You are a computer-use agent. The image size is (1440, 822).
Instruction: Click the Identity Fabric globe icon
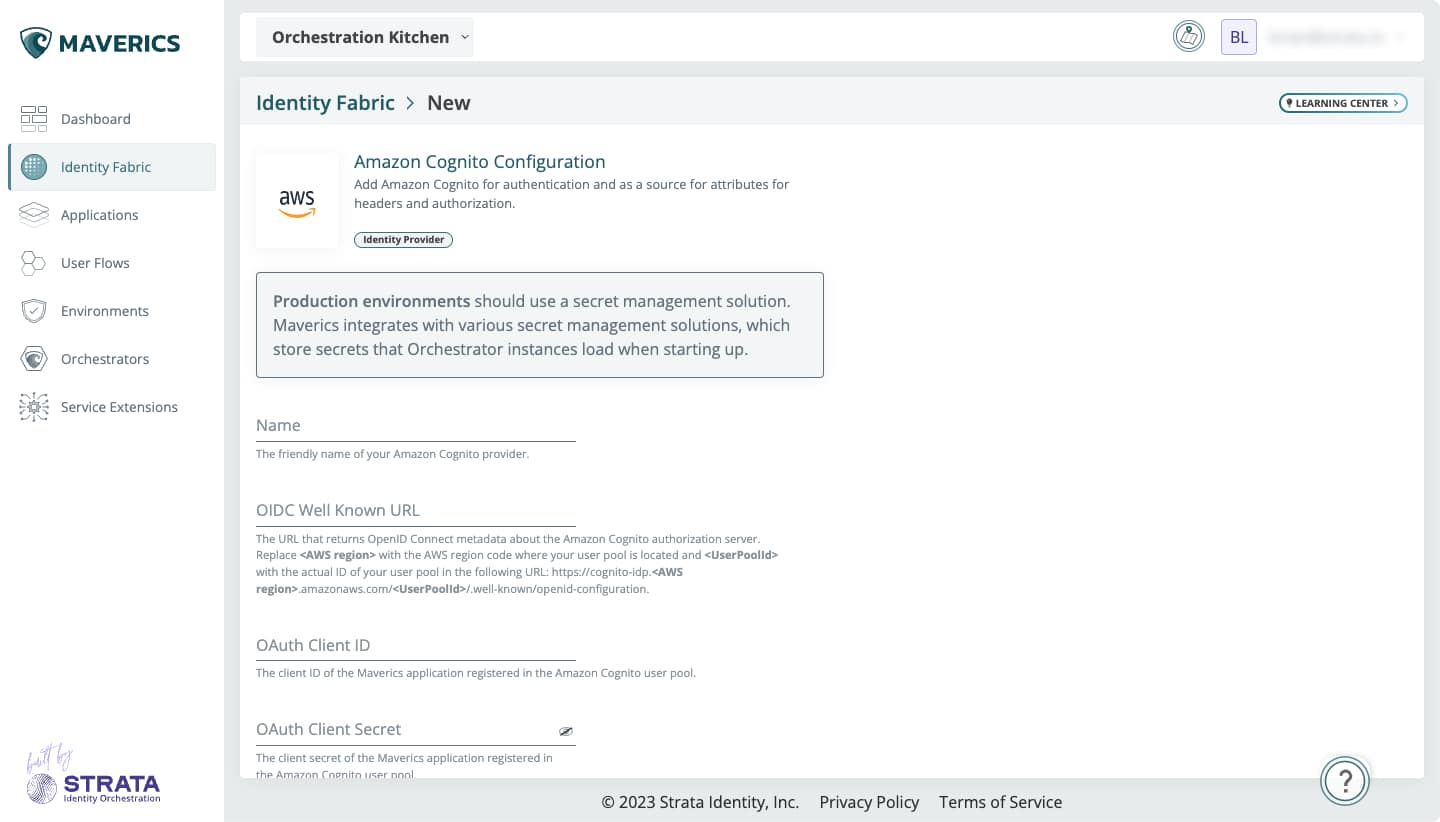[34, 167]
